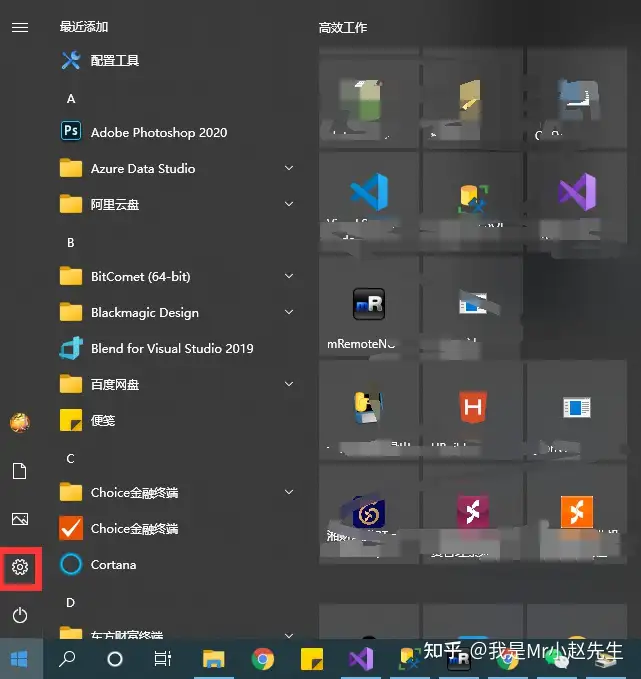Image resolution: width=641 pixels, height=679 pixels.
Task: Open Visual Studio from taskbar
Action: (361, 659)
